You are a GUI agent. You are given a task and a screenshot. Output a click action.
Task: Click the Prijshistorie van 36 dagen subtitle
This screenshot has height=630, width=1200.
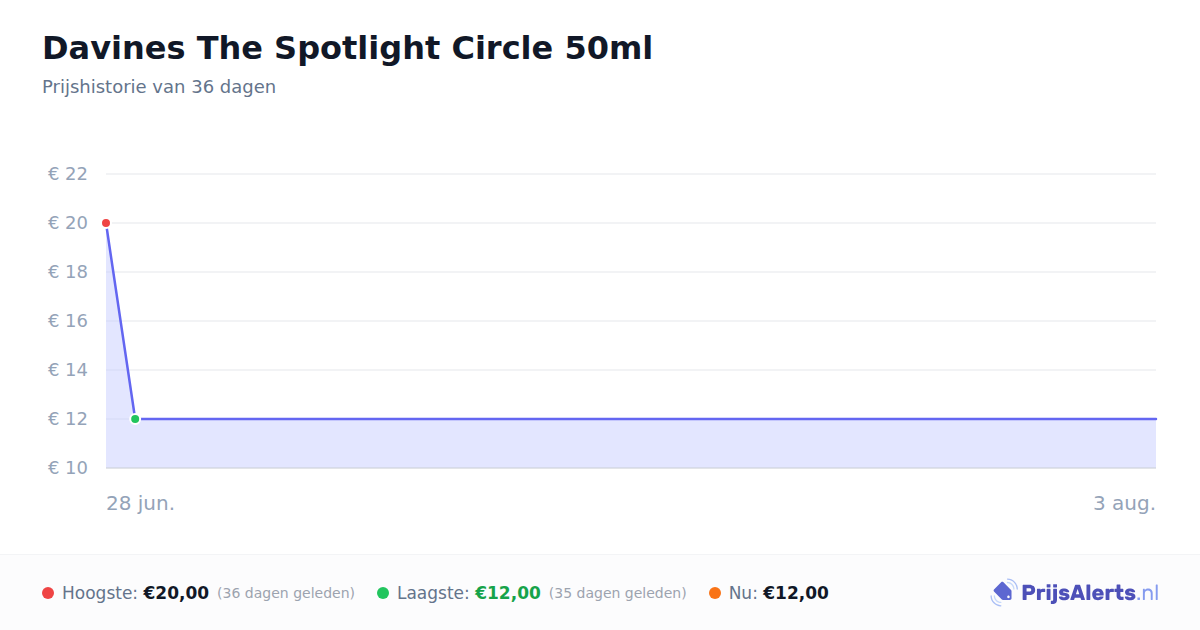click(159, 87)
